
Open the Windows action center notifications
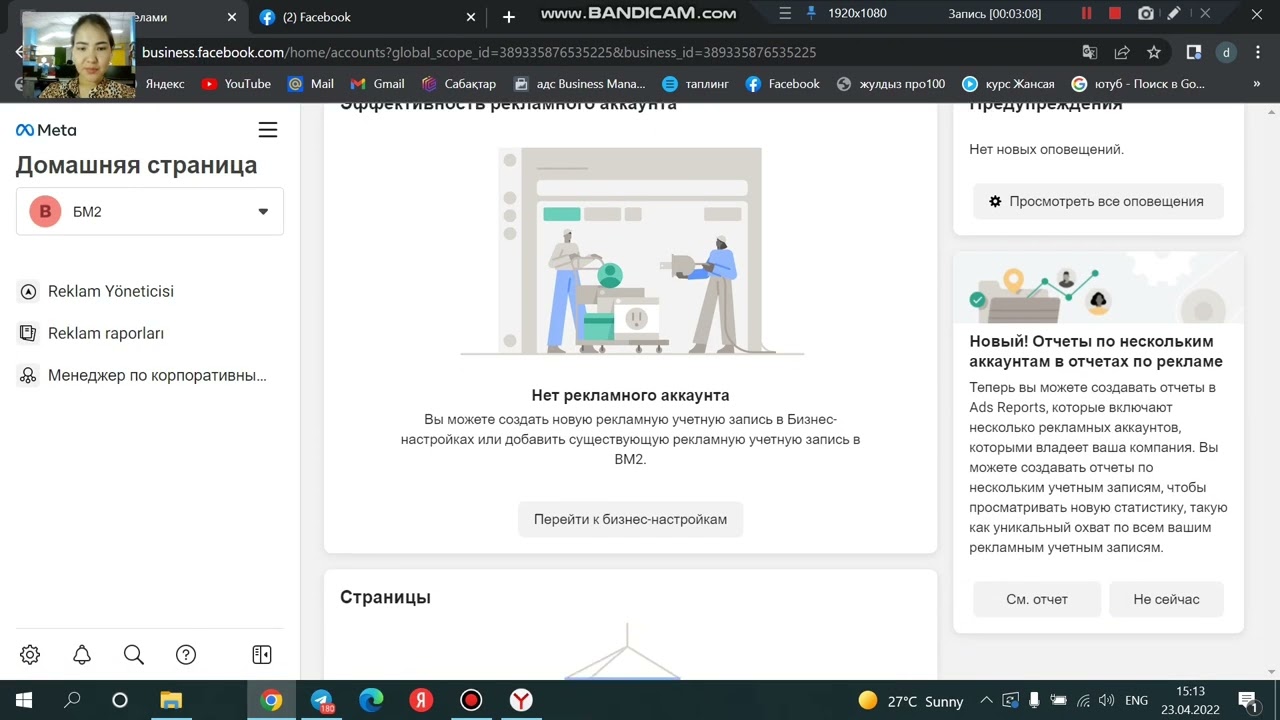point(1247,700)
